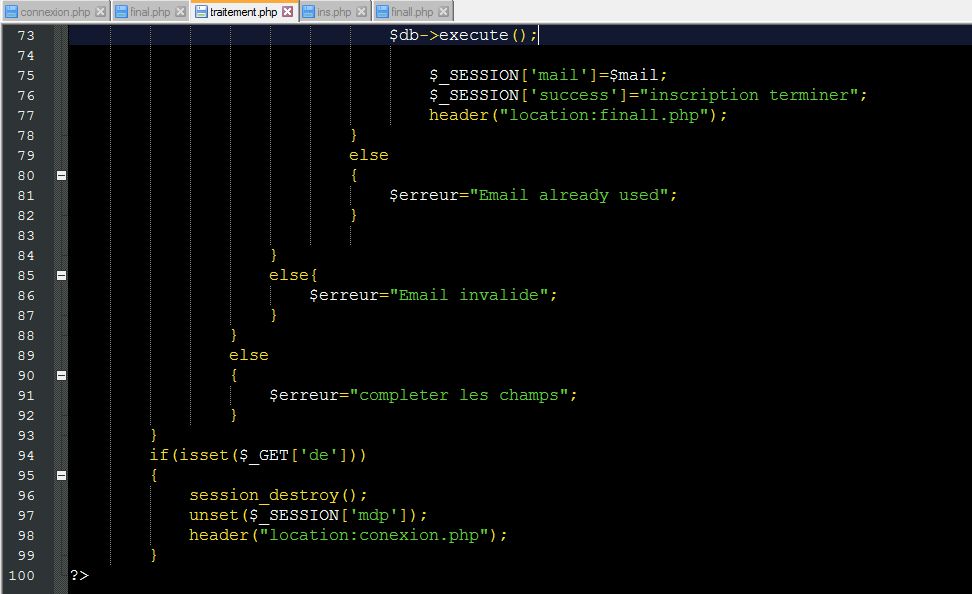Image resolution: width=972 pixels, height=594 pixels.
Task: Collapse the code block at line 90
Action: 61,375
